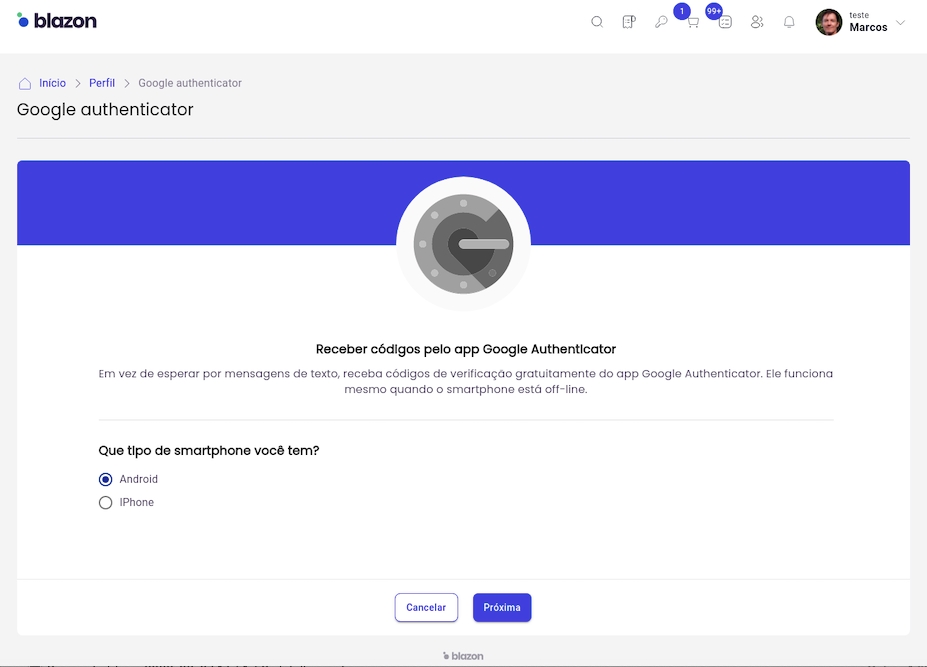Click the search magnifier icon
This screenshot has height=667, width=927.
(x=597, y=22)
